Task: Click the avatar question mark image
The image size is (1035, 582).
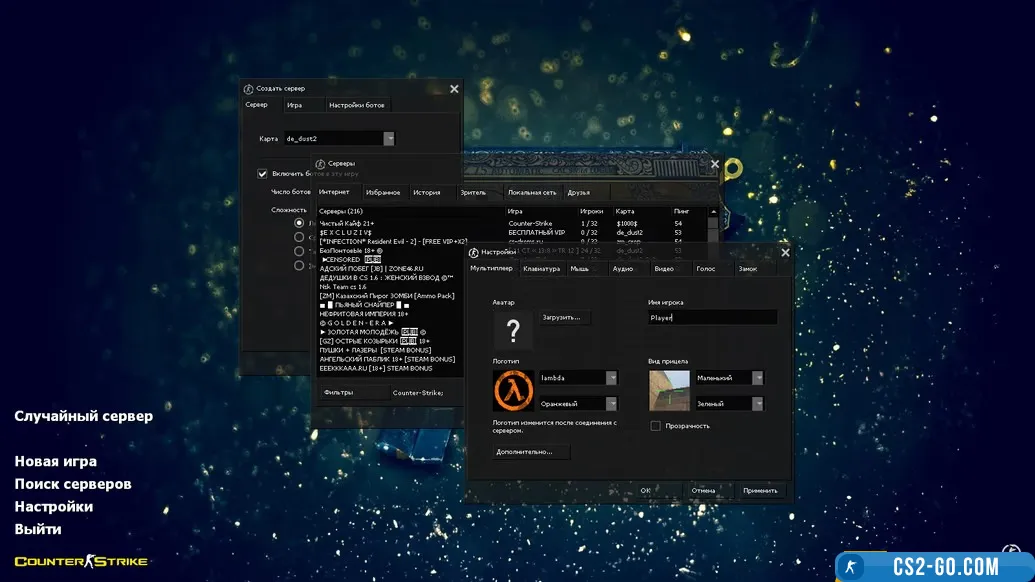Action: click(513, 332)
